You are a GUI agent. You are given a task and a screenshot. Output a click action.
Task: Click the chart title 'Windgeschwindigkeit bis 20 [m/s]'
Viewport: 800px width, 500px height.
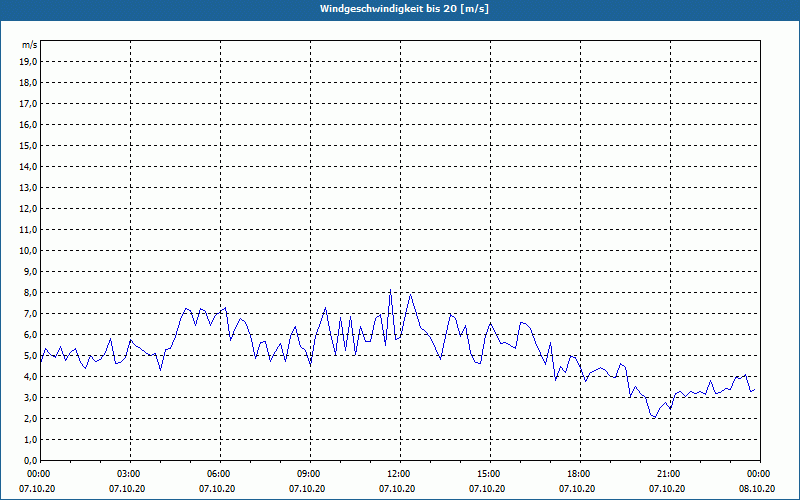click(x=404, y=9)
